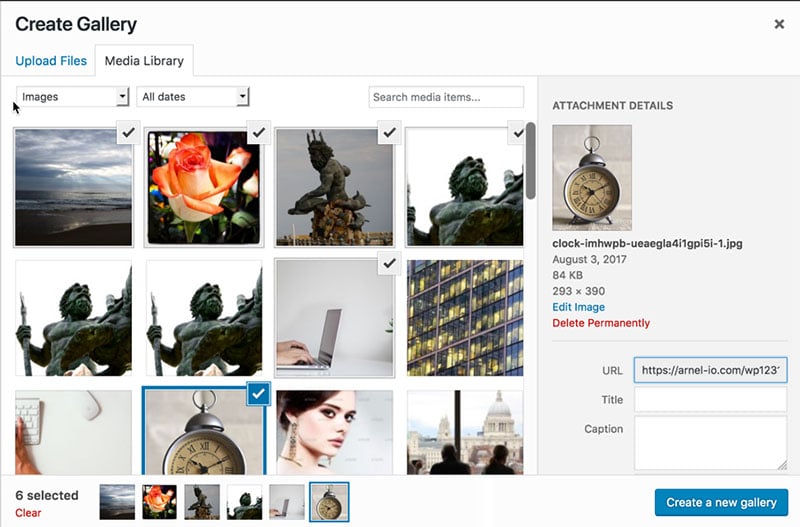The image size is (800, 527).
Task: Select the cathedral dome skyline thumbnail
Action: coord(465,432)
